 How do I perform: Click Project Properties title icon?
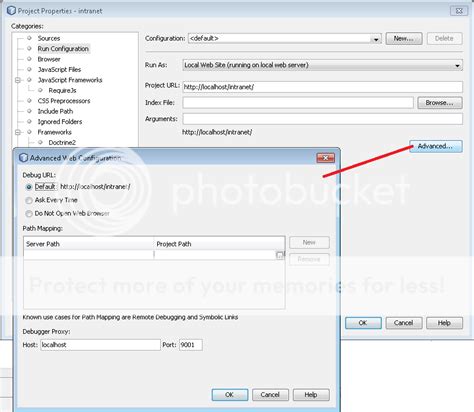pos(11,11)
